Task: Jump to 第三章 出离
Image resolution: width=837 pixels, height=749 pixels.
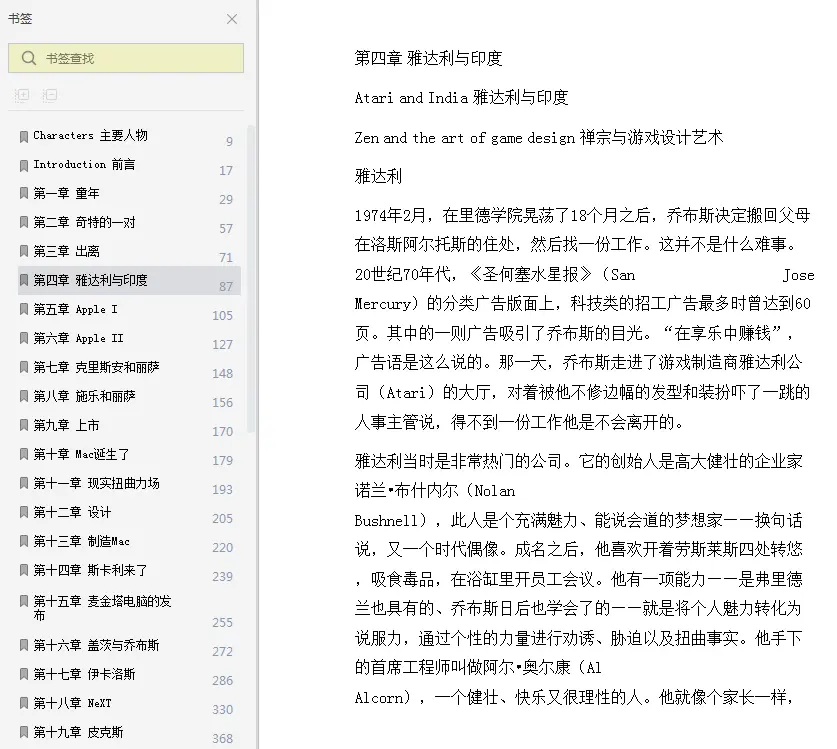Action: pyautogui.click(x=66, y=251)
